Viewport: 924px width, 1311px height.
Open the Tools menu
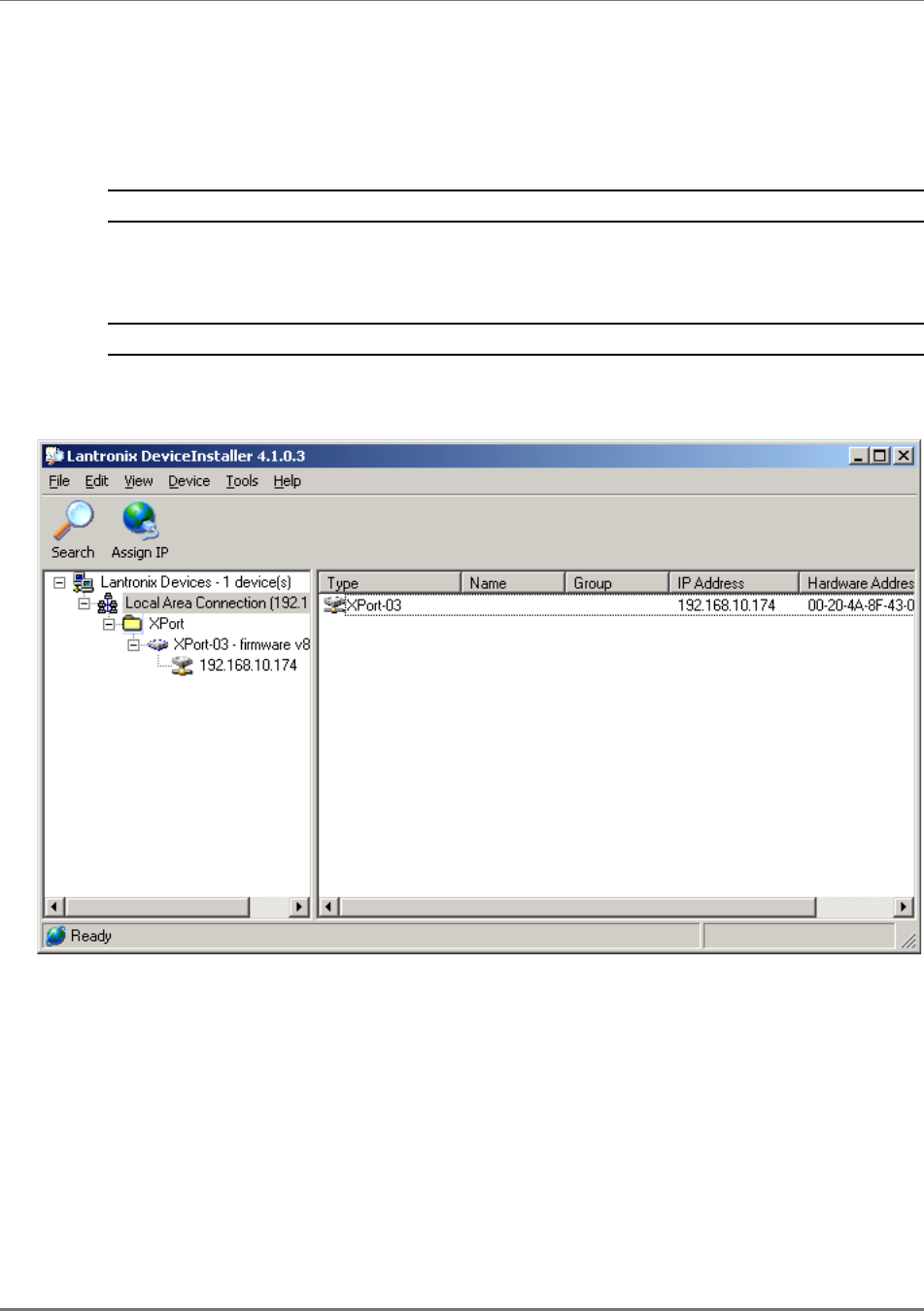point(242,481)
